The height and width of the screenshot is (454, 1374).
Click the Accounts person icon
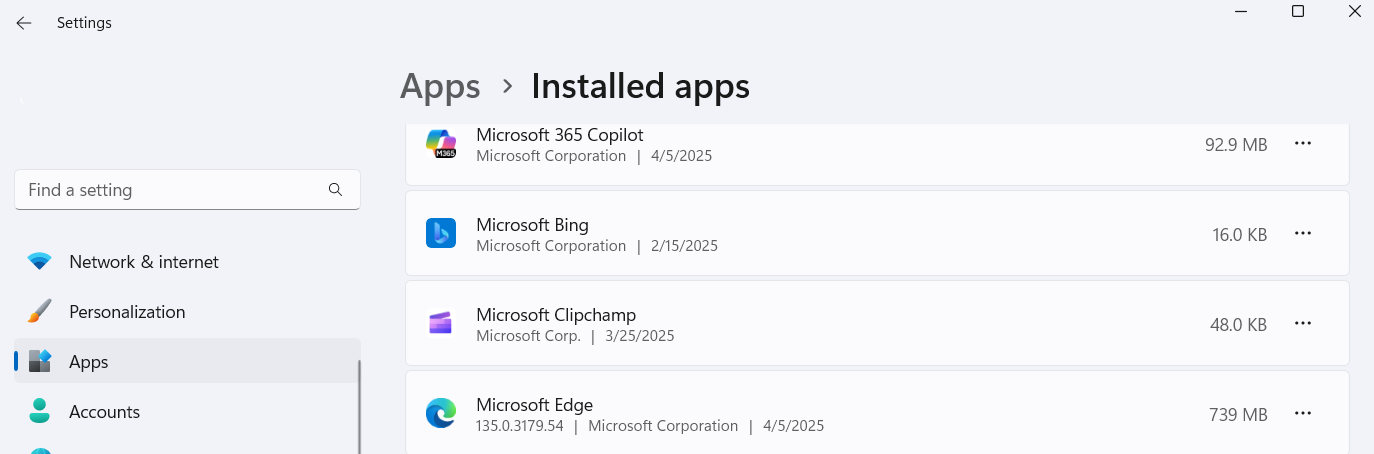(x=40, y=411)
